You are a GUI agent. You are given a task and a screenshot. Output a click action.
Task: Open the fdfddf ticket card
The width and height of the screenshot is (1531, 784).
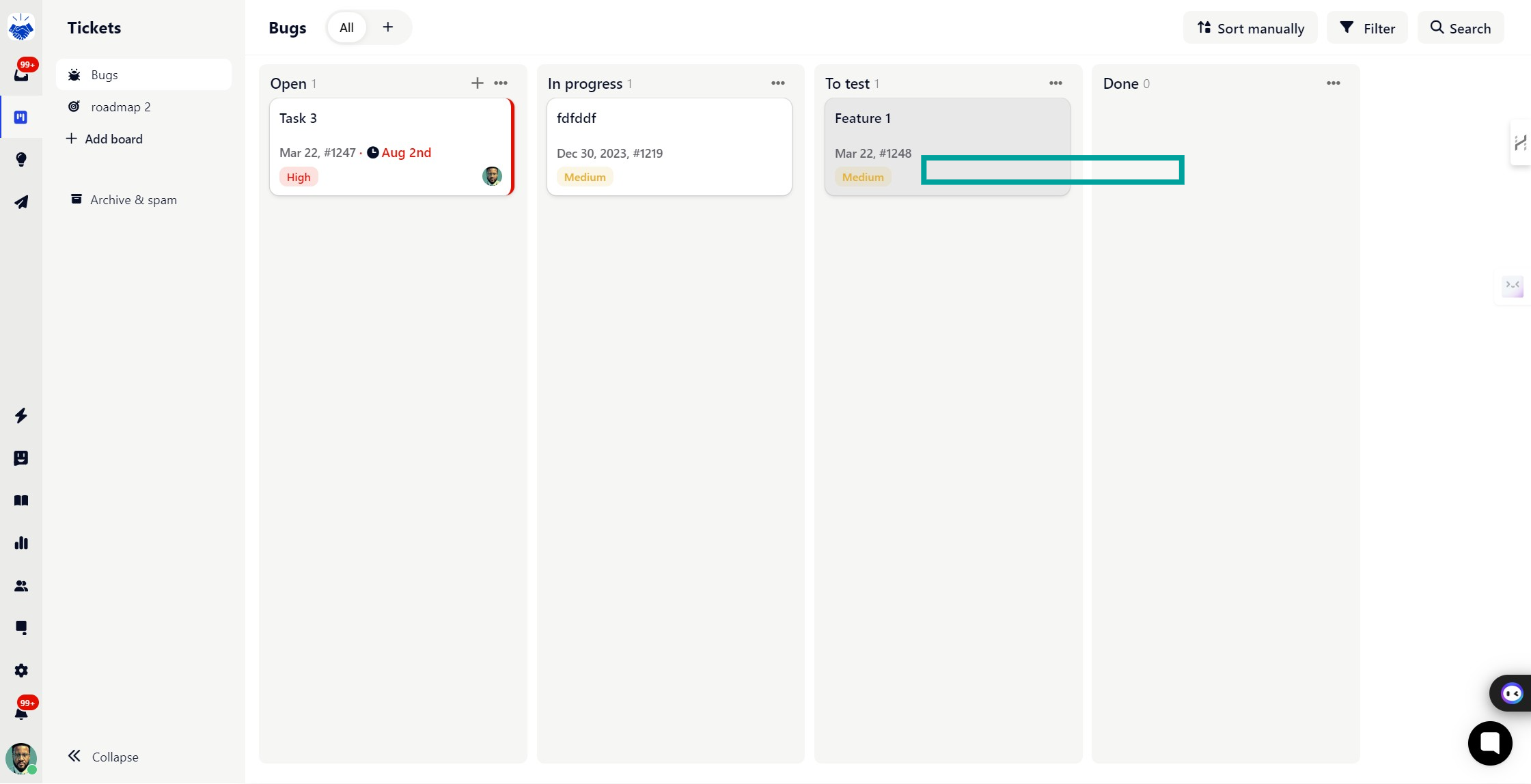click(x=670, y=147)
